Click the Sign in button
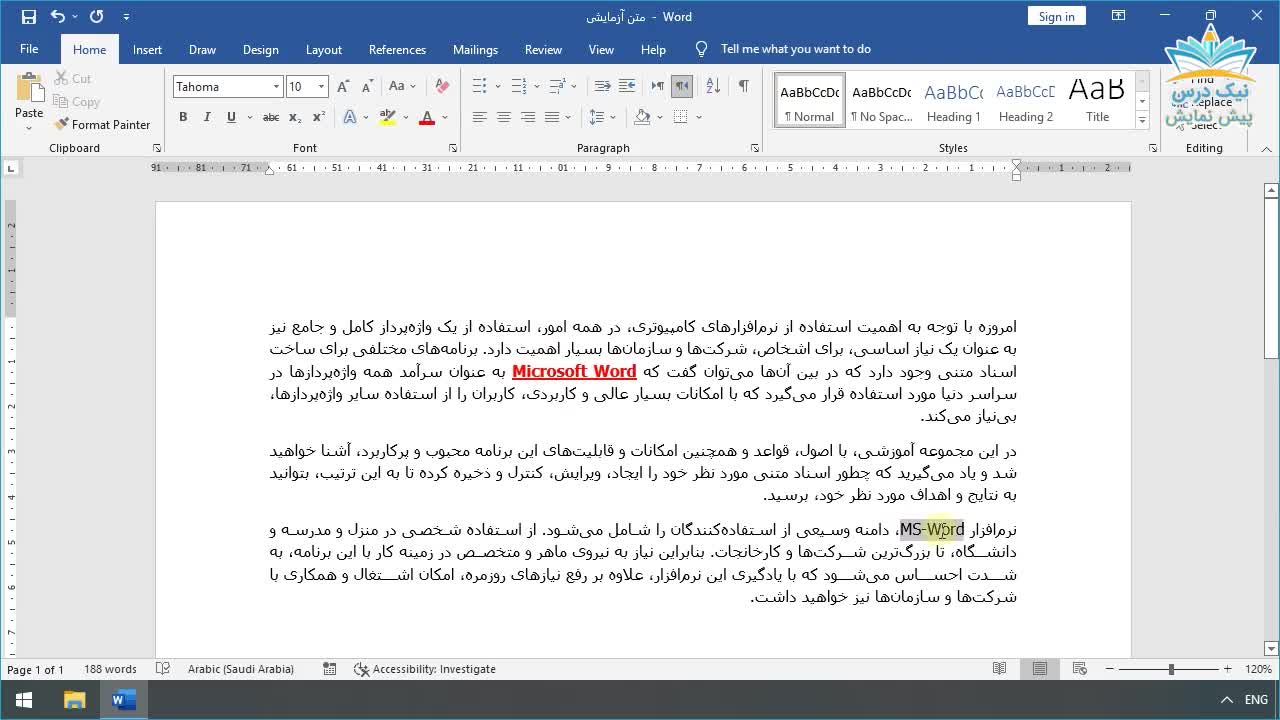The height and width of the screenshot is (720, 1280). (x=1056, y=16)
